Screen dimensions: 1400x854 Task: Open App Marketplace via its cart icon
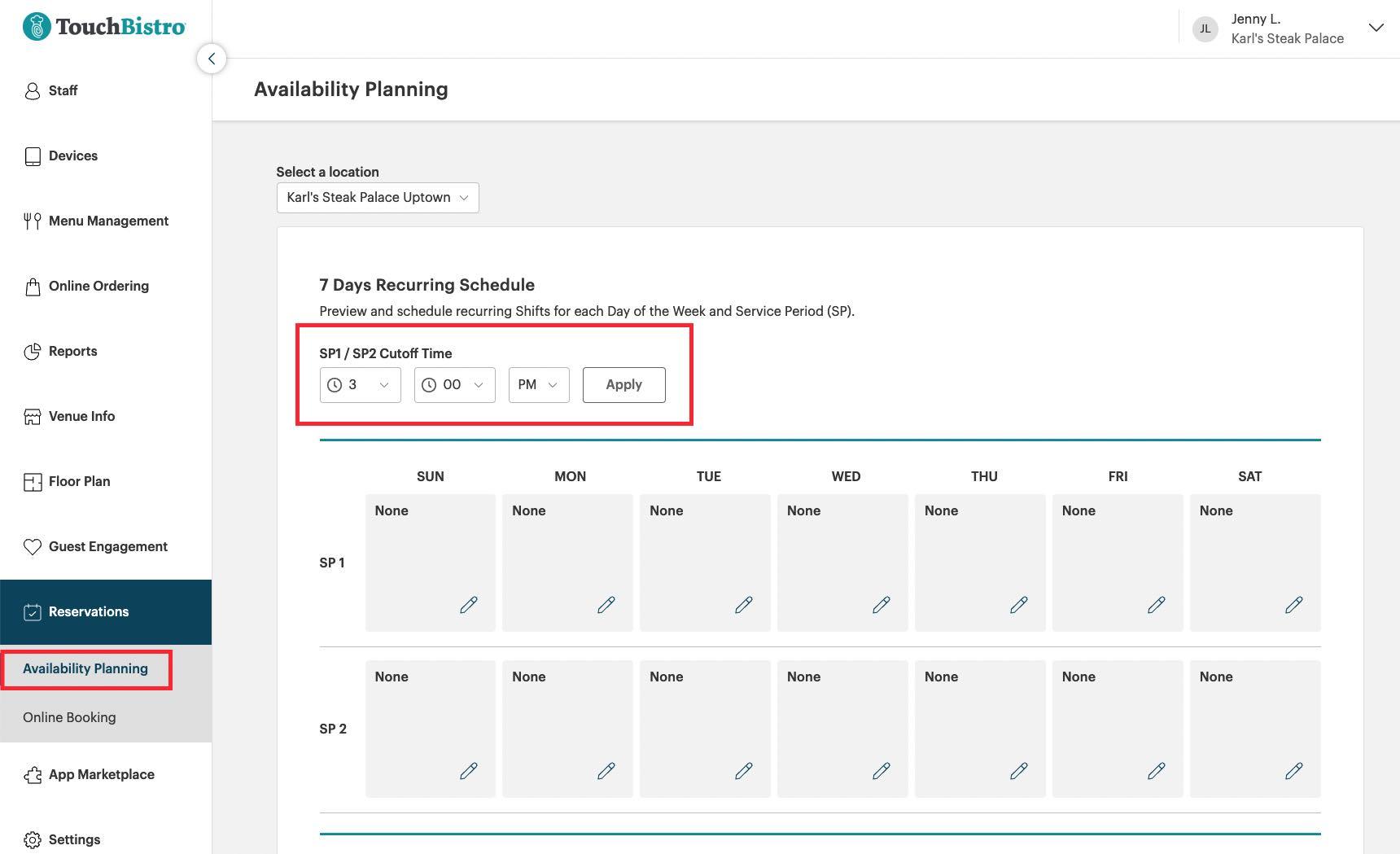[33, 774]
